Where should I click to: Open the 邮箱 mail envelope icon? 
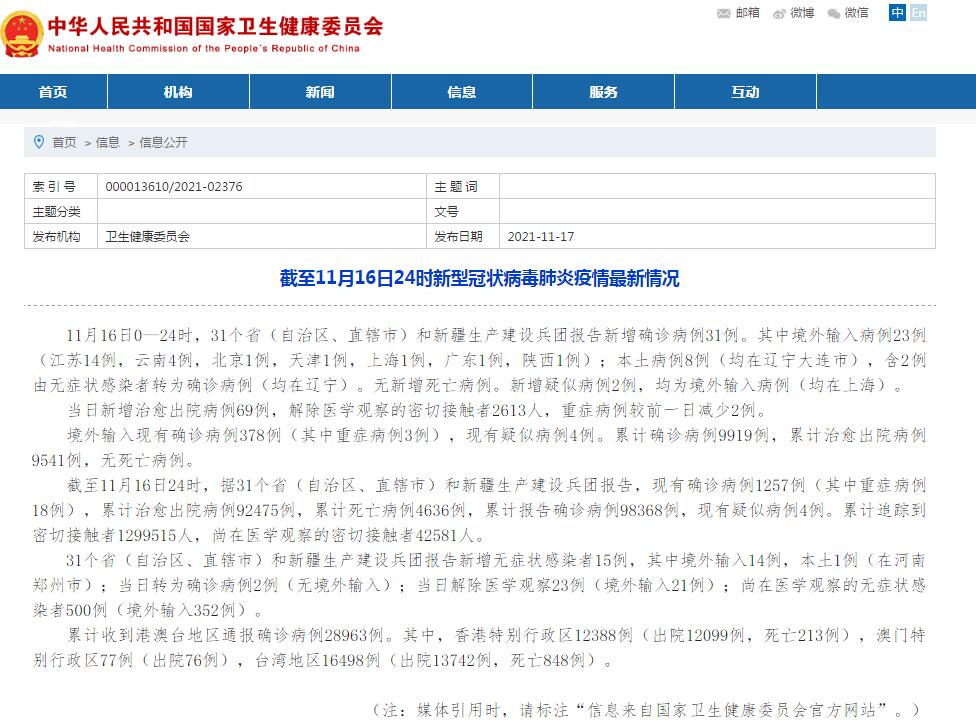723,13
